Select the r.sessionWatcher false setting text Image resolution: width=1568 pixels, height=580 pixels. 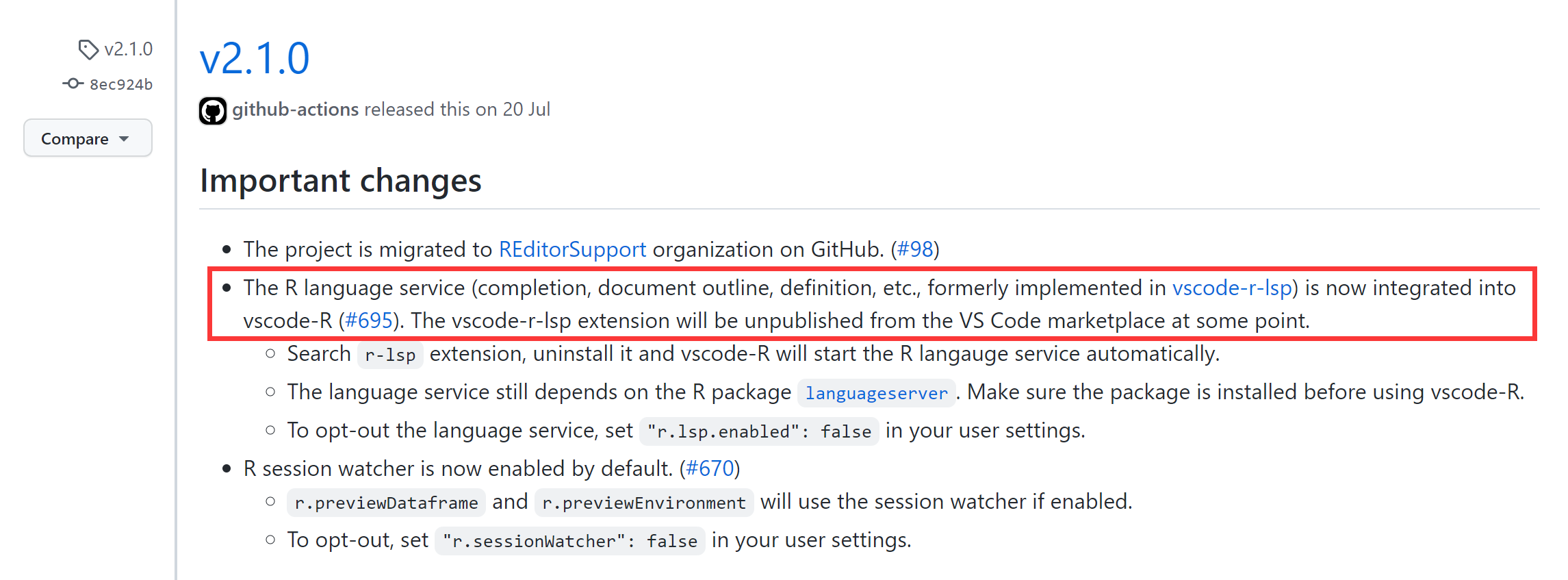point(569,540)
